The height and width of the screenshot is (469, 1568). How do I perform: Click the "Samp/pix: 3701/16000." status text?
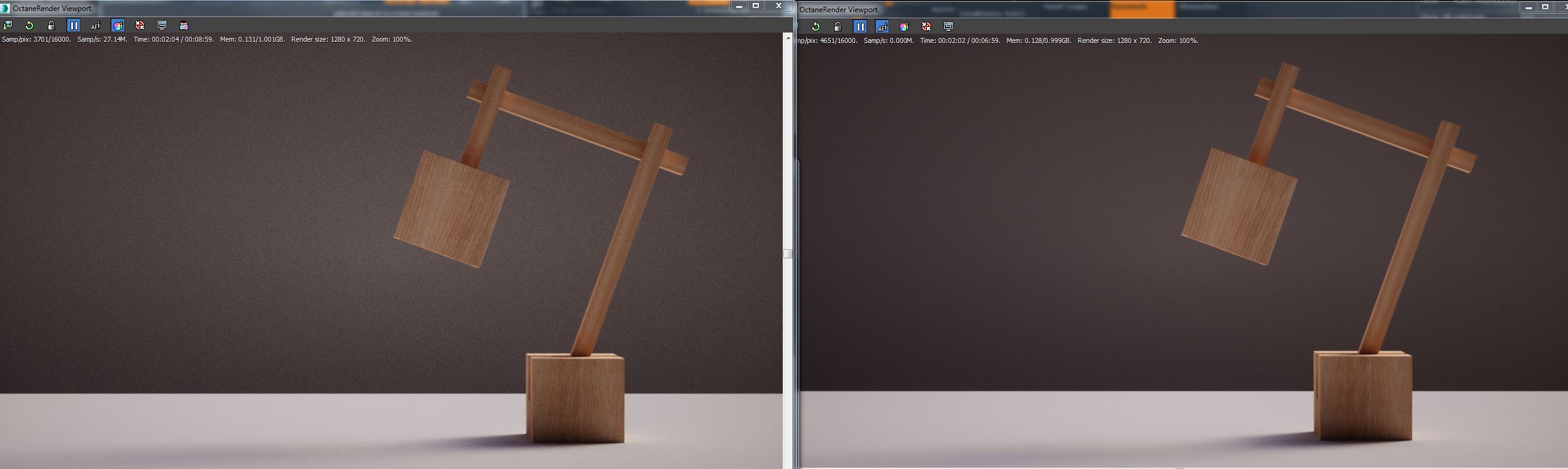(x=37, y=39)
